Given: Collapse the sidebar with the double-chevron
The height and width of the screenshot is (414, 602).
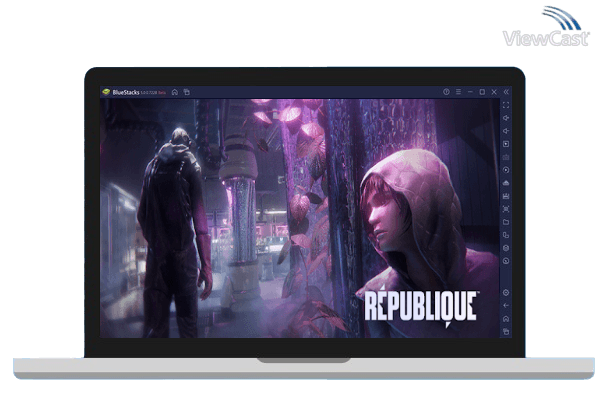Looking at the screenshot, I should pyautogui.click(x=506, y=92).
